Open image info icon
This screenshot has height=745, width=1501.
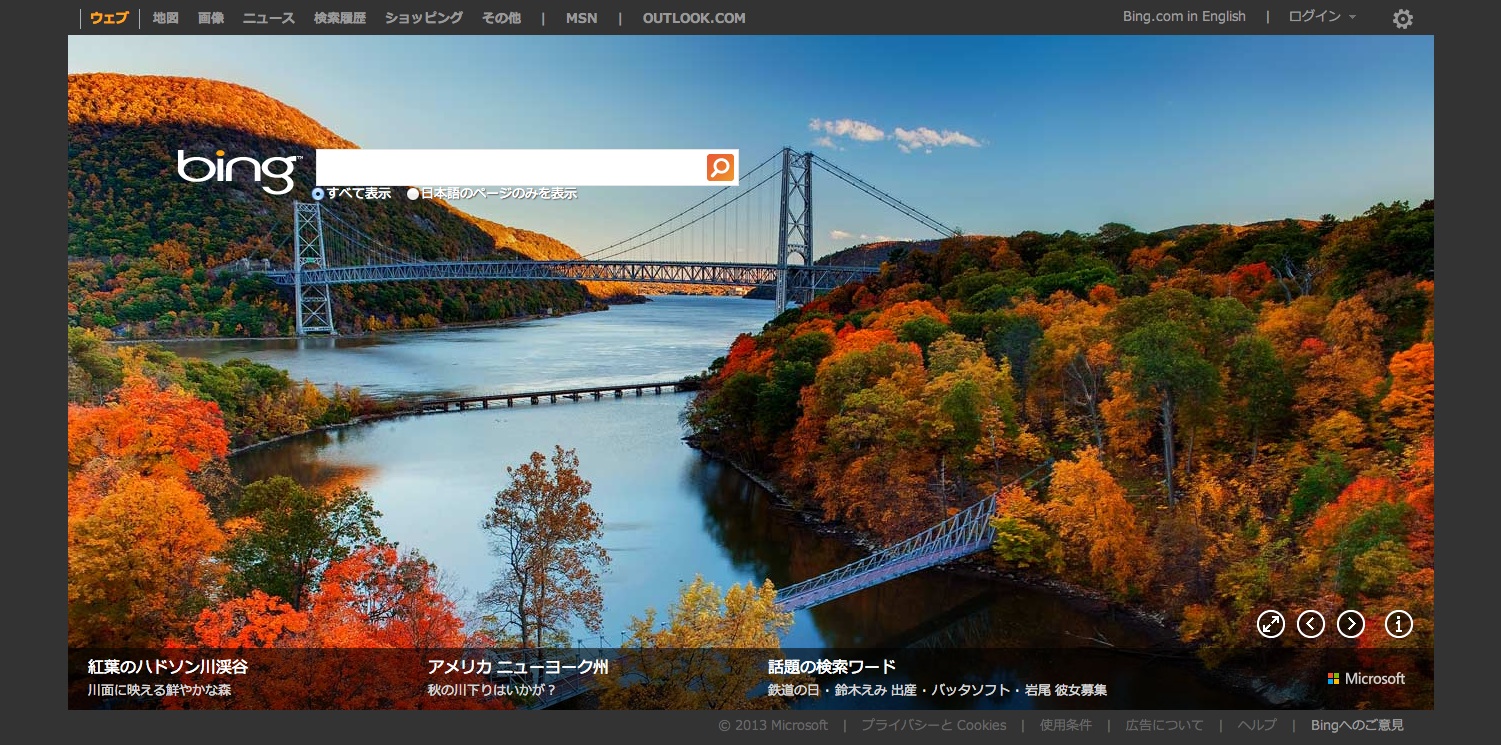coord(1398,624)
